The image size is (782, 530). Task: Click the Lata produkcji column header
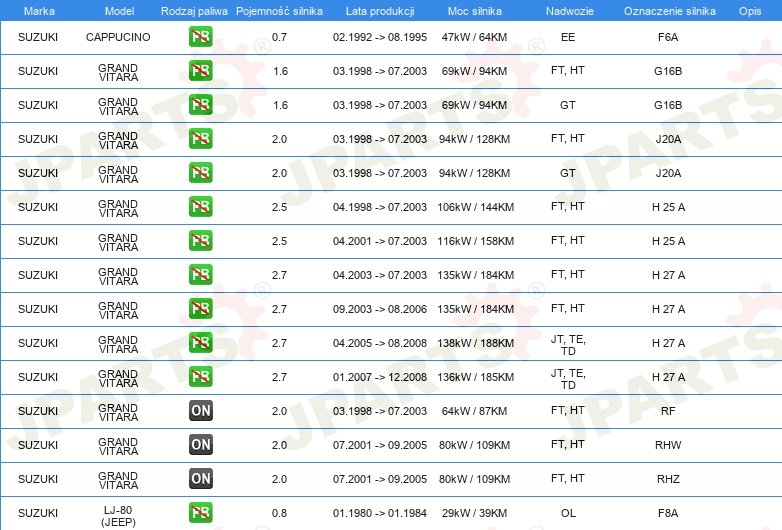[380, 11]
